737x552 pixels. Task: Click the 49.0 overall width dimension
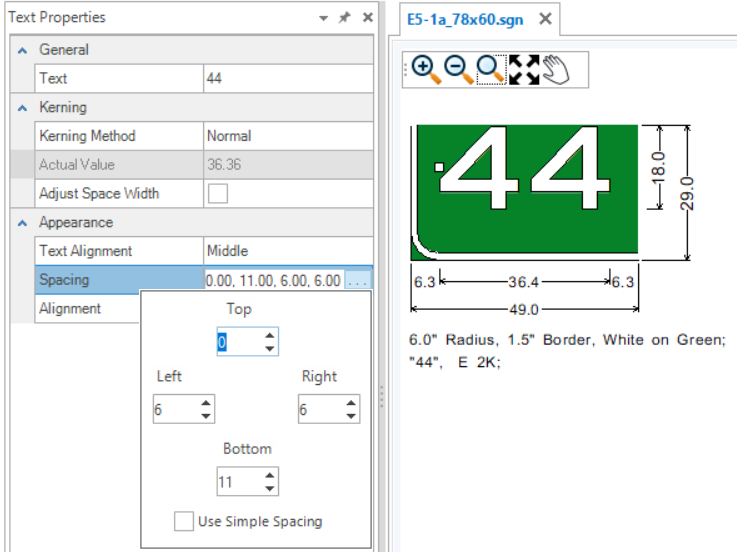[x=524, y=310]
